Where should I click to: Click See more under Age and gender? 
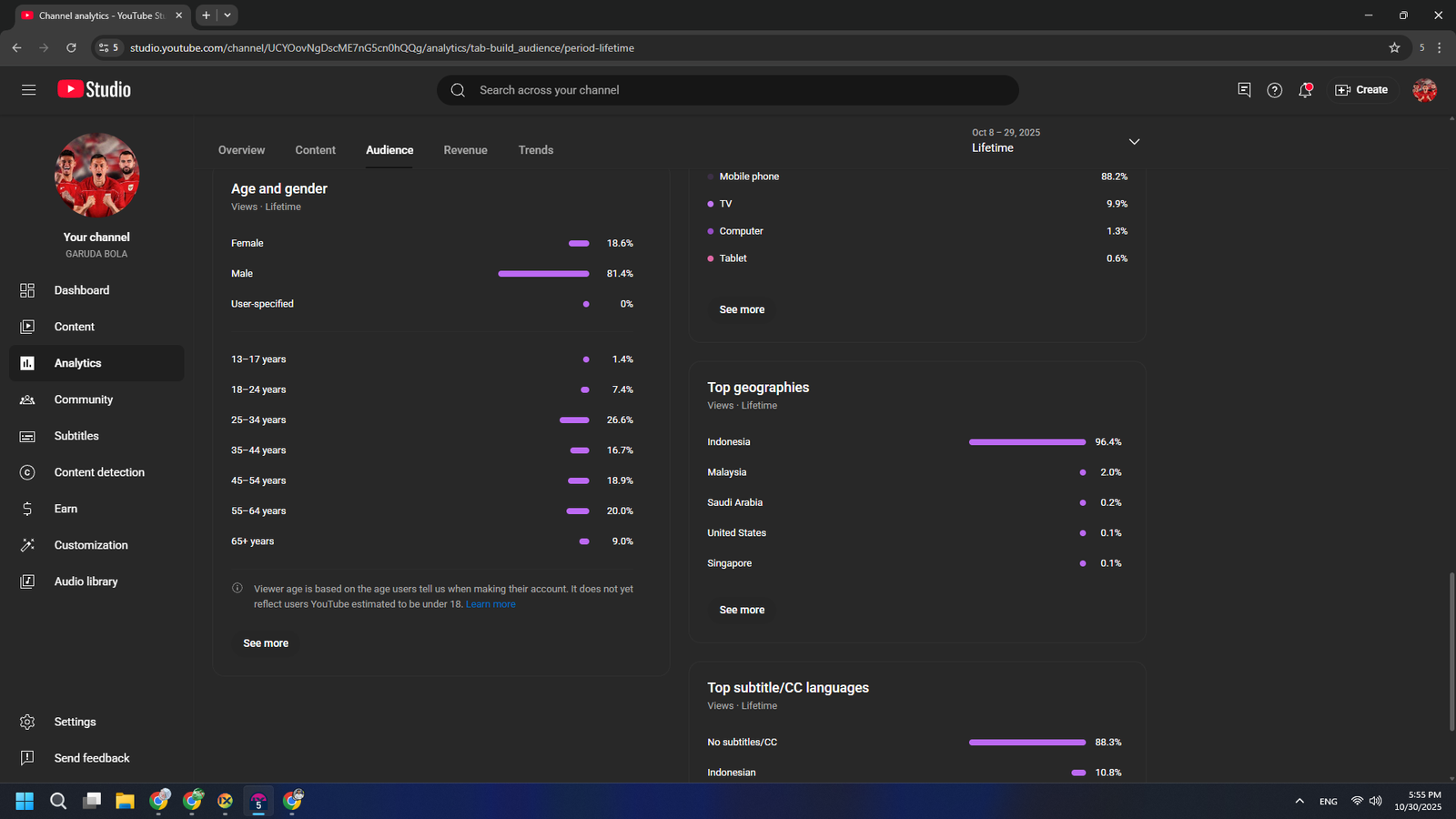click(x=266, y=643)
